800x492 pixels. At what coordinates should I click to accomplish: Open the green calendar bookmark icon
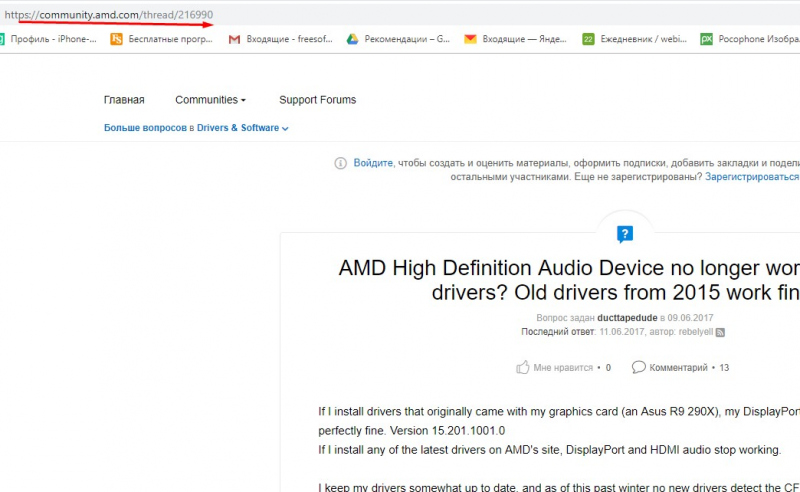(x=588, y=39)
